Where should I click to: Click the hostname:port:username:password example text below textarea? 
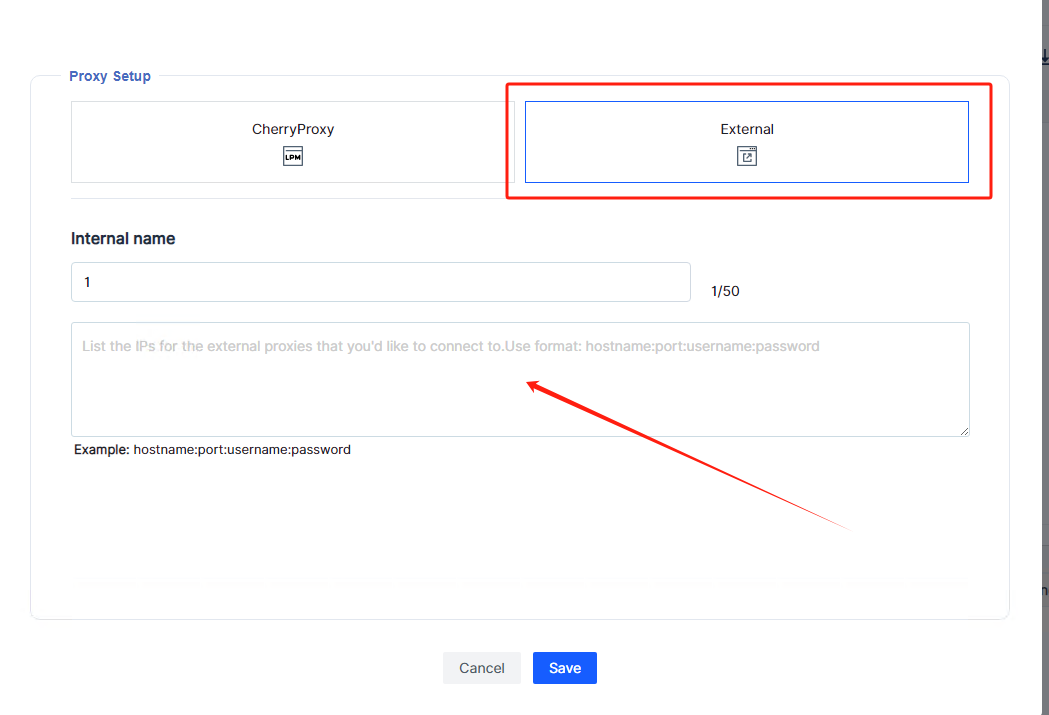pos(242,450)
